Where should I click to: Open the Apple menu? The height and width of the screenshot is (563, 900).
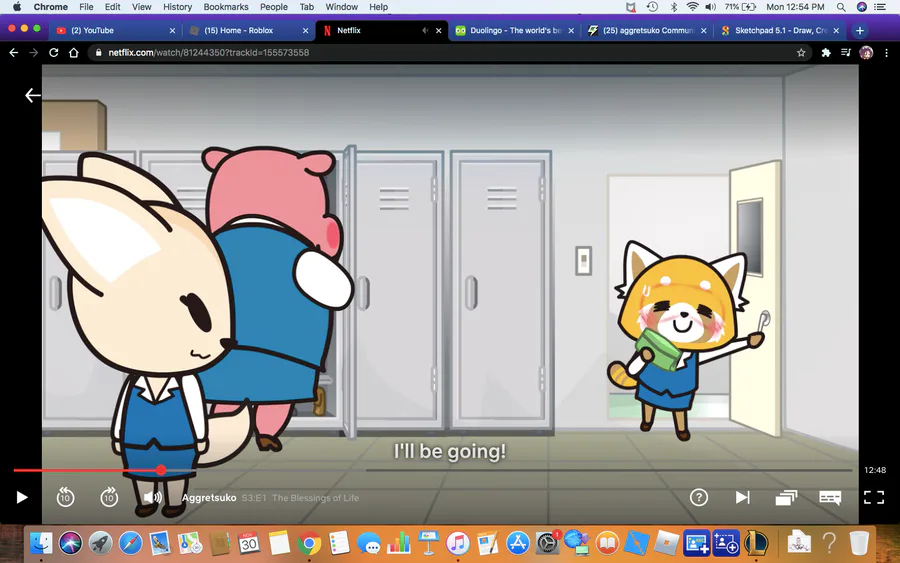point(17,7)
